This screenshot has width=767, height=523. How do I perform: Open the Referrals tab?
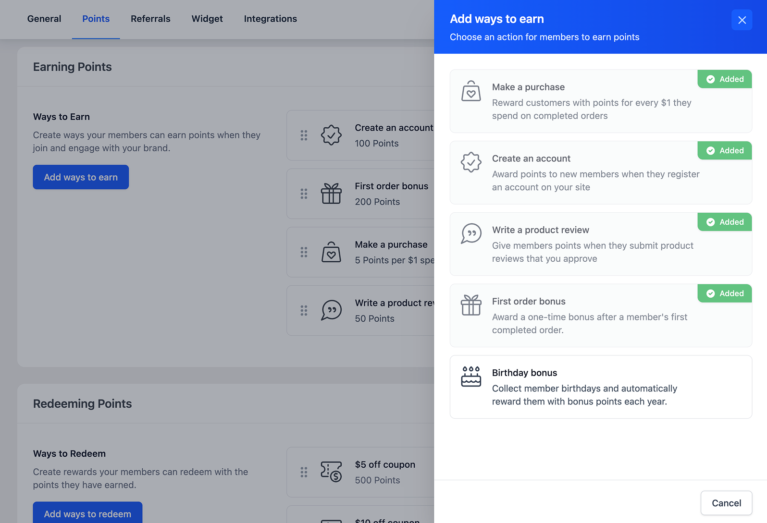[150, 19]
